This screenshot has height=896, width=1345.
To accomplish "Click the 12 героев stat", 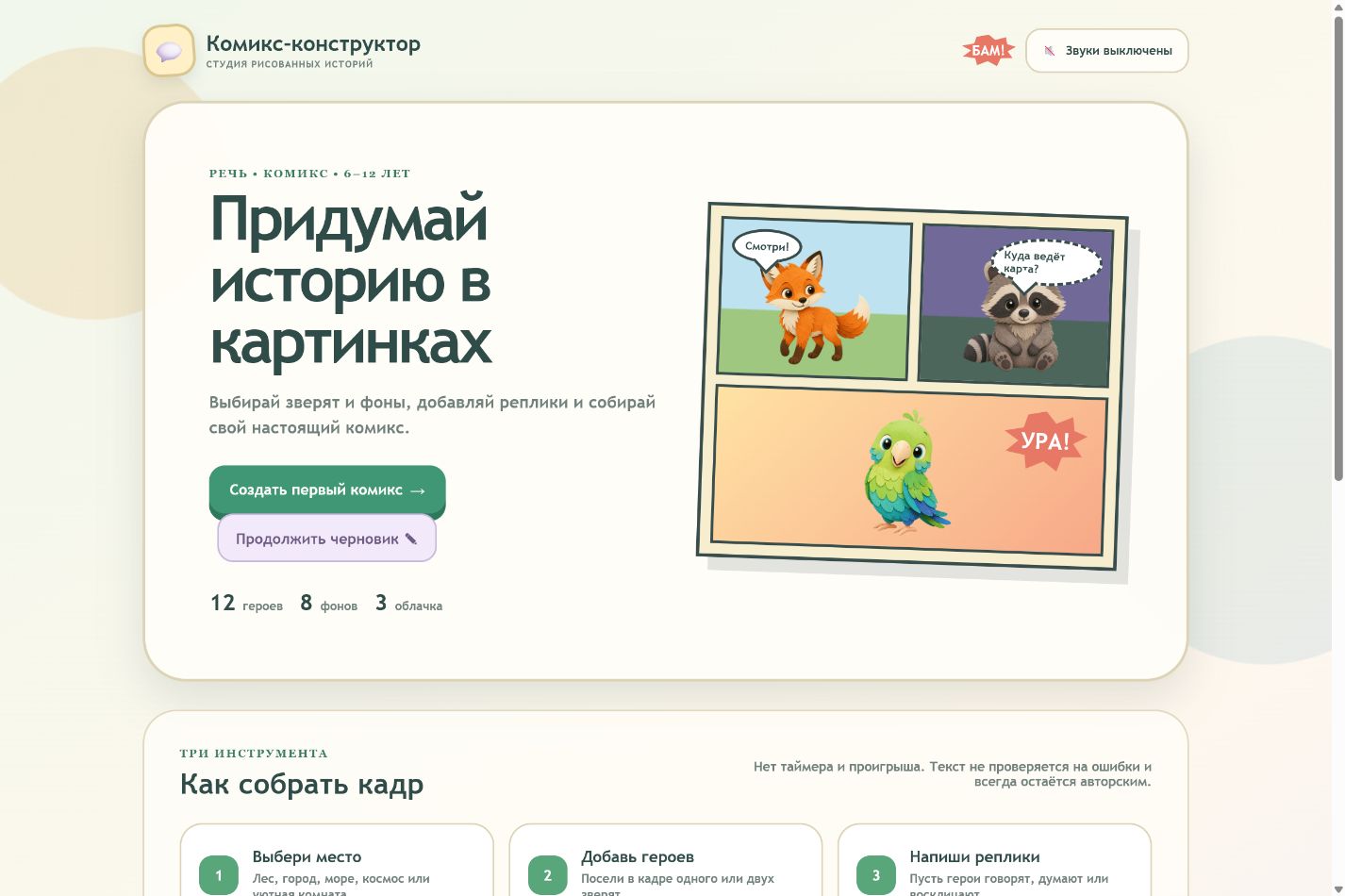I will [x=246, y=603].
